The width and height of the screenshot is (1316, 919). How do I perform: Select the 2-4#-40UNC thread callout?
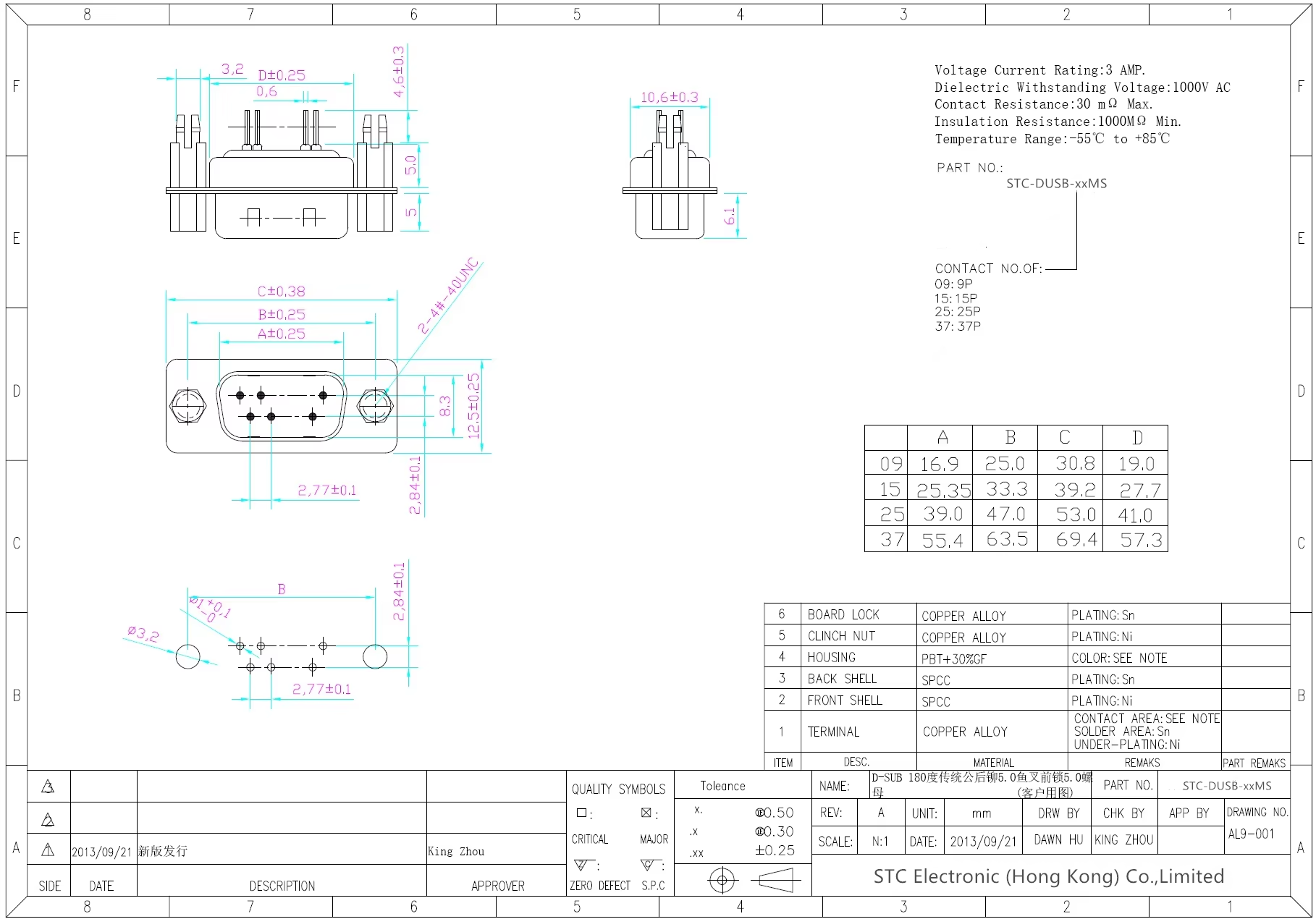coord(449,296)
